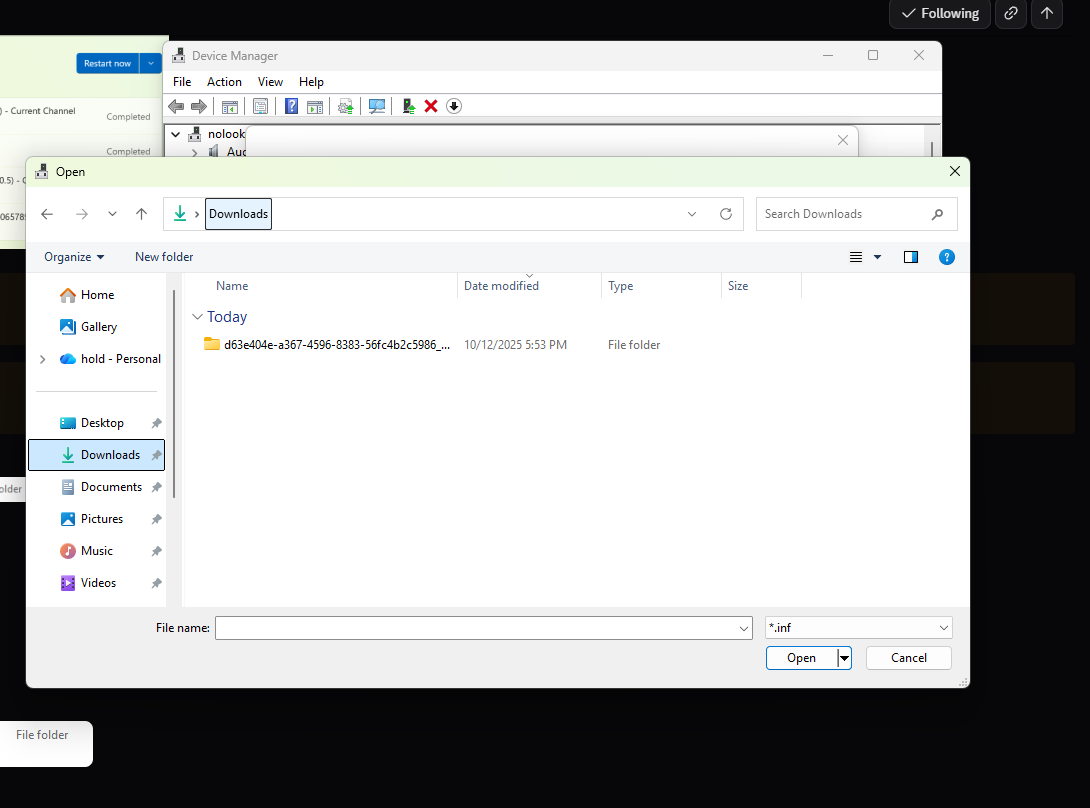Click add/enable device icon in Device Manager toolbar

coord(409,106)
